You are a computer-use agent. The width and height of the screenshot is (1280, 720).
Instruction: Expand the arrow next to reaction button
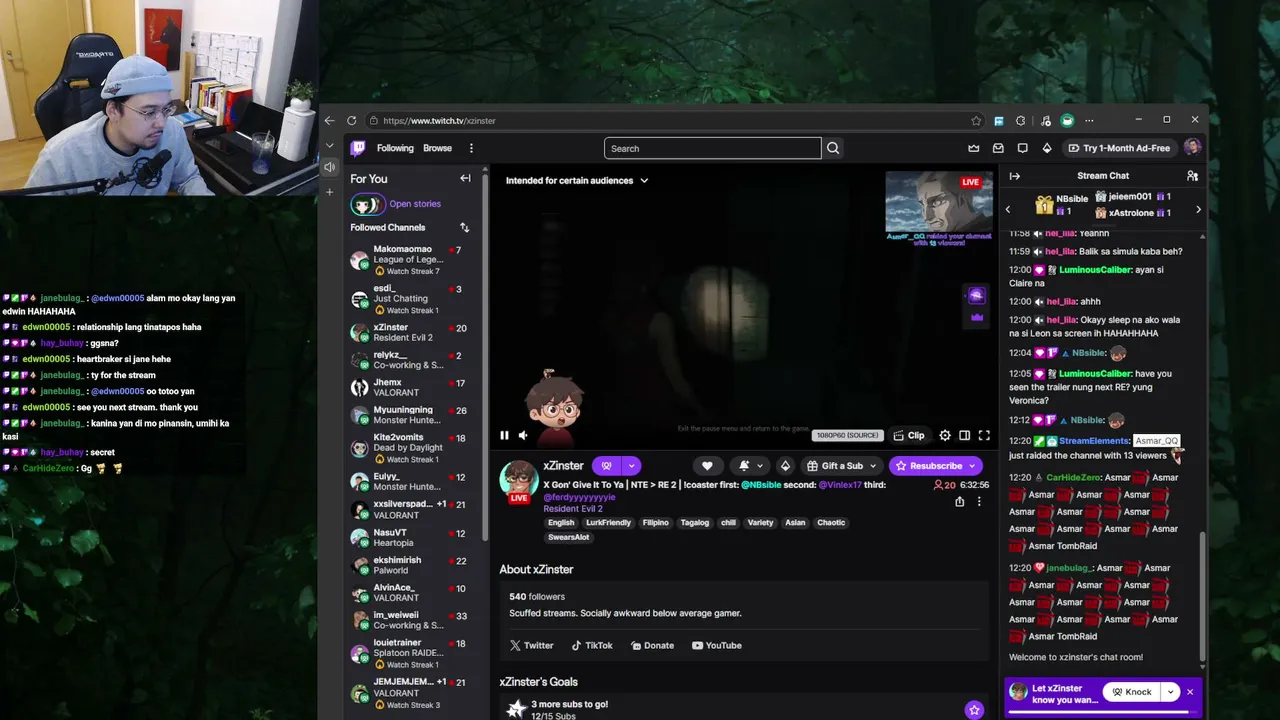pyautogui.click(x=631, y=465)
